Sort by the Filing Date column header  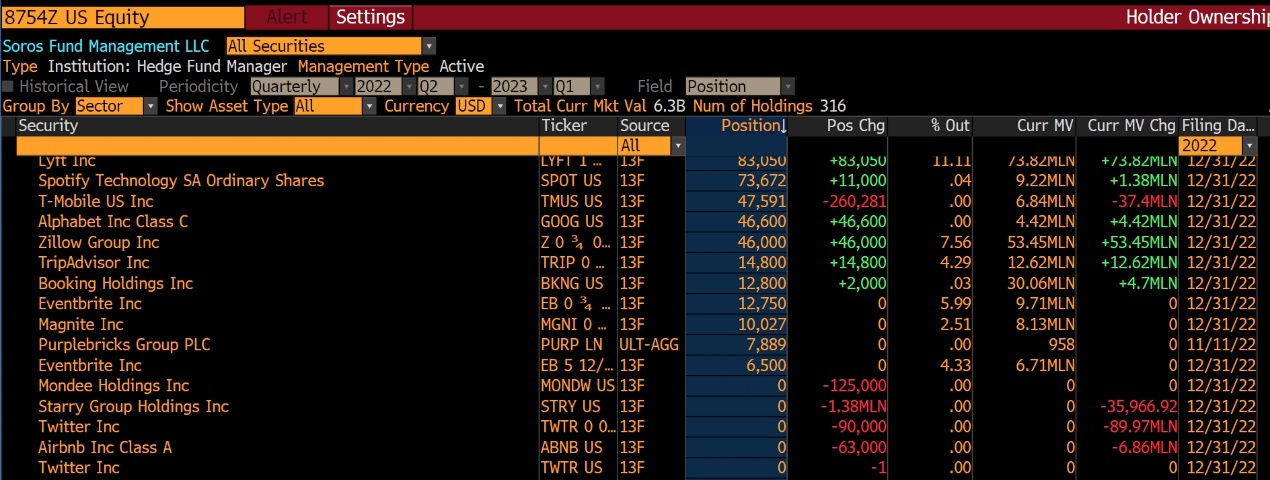click(1218, 126)
